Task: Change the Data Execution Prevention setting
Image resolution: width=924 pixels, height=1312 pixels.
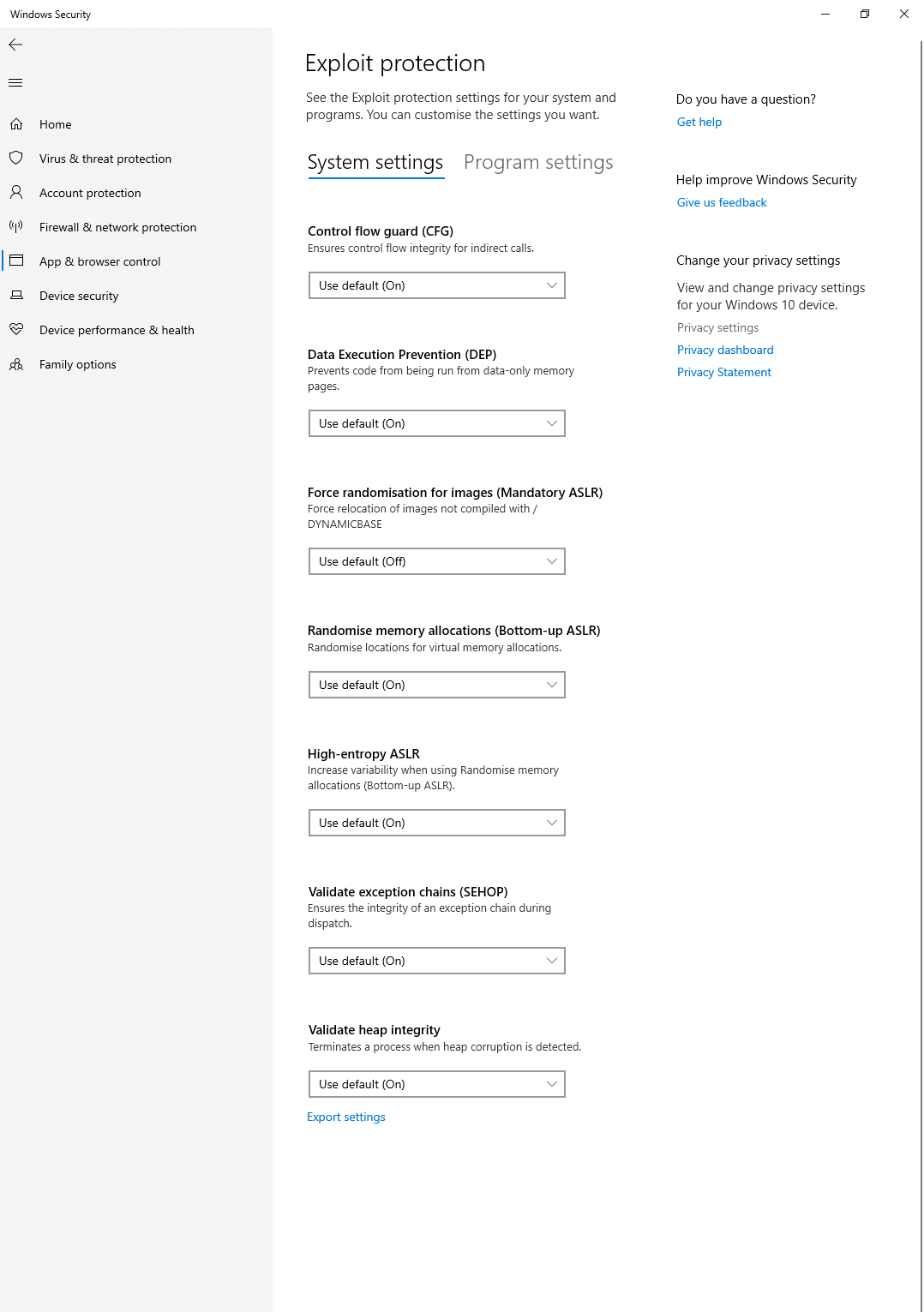Action: pyautogui.click(x=436, y=423)
